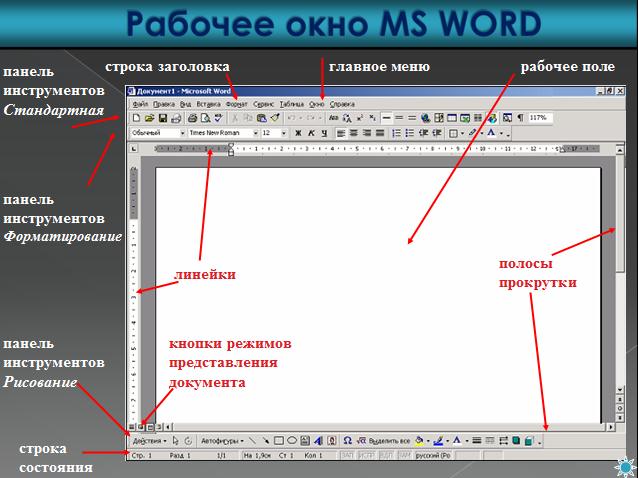Open the Вставка menu
Image resolution: width=638 pixels, height=478 pixels.
[208, 104]
